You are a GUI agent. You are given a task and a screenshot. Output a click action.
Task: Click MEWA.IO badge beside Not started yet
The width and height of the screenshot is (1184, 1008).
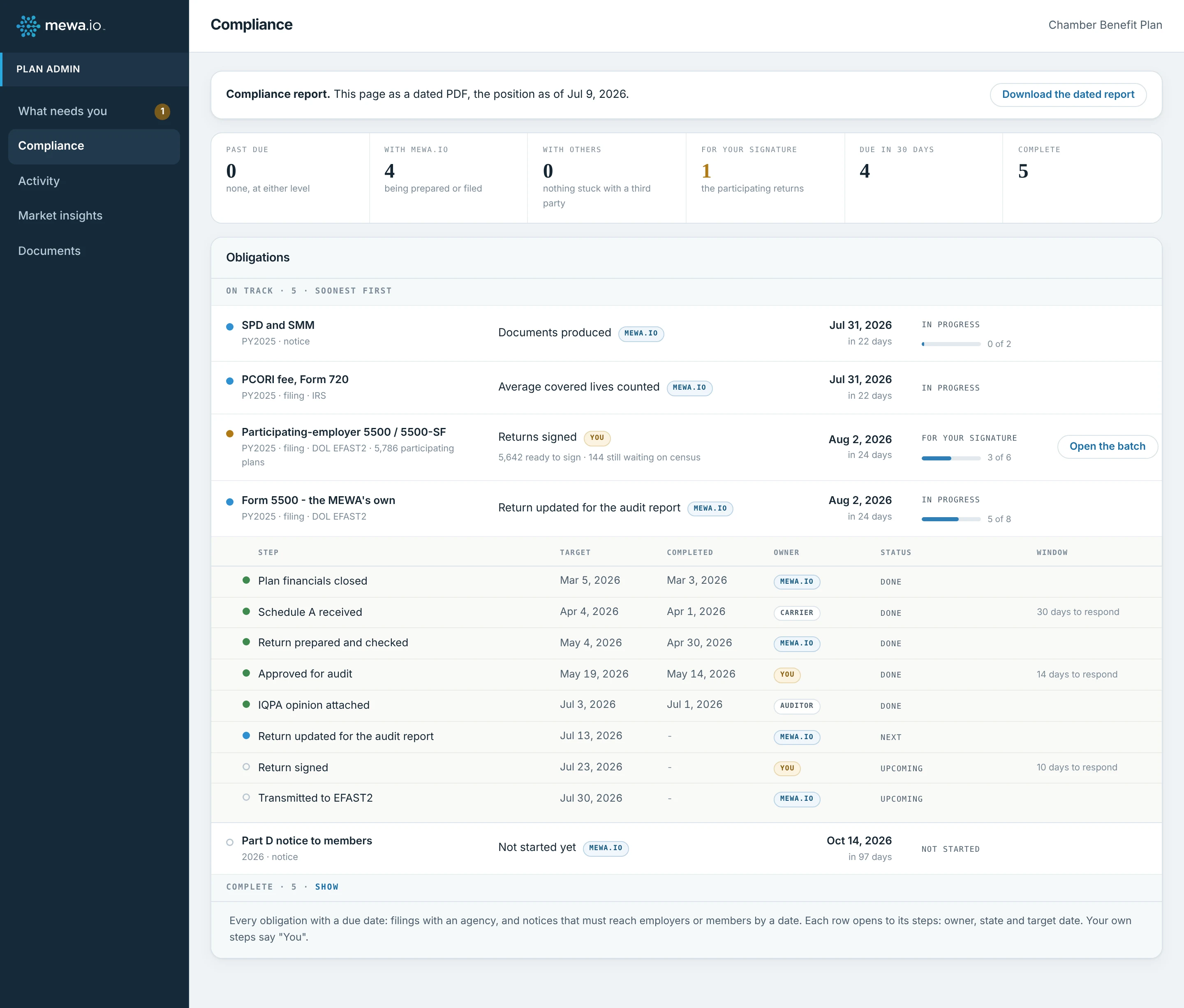click(606, 848)
